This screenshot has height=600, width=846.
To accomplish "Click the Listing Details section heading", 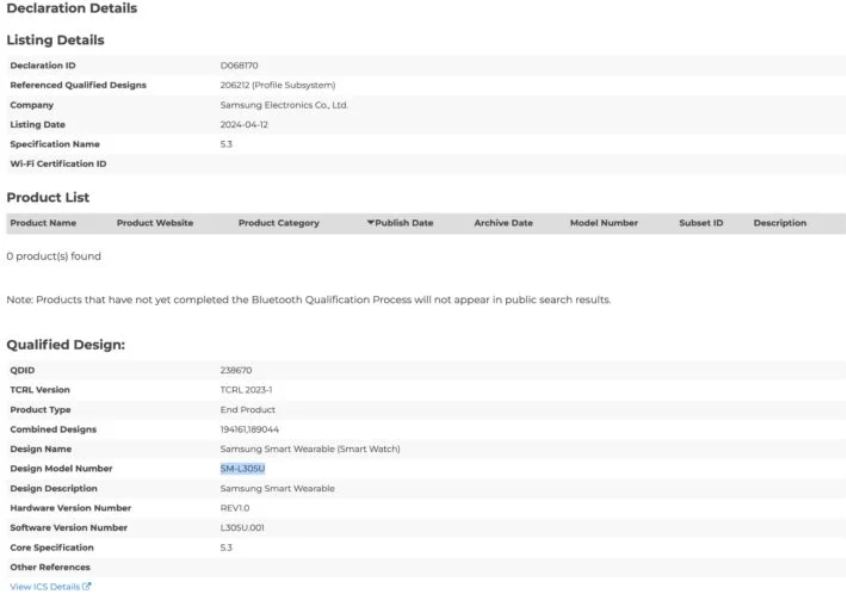I will pyautogui.click(x=55, y=41).
